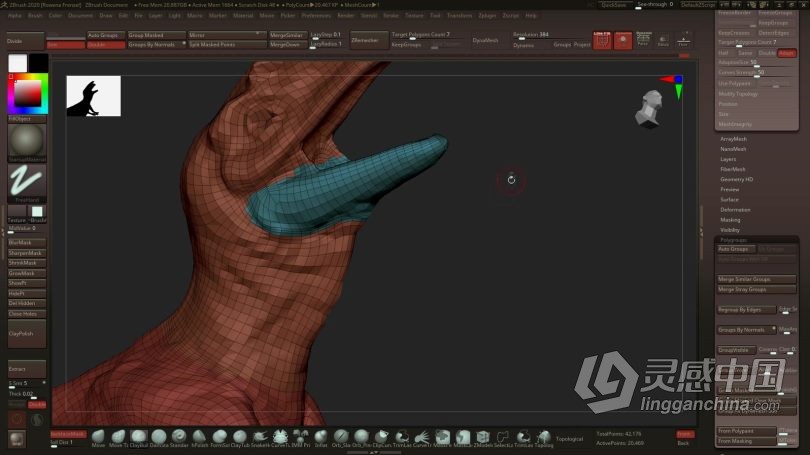The width and height of the screenshot is (810, 455).
Task: Click the current tool thumbnail bottom-left
Action: point(17,440)
